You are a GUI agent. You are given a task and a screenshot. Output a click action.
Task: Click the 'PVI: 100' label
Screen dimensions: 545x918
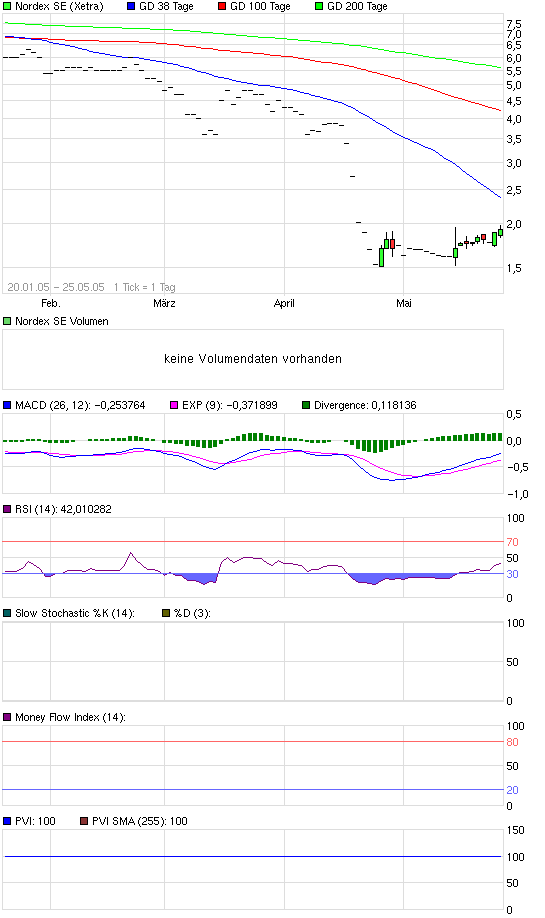click(35, 821)
